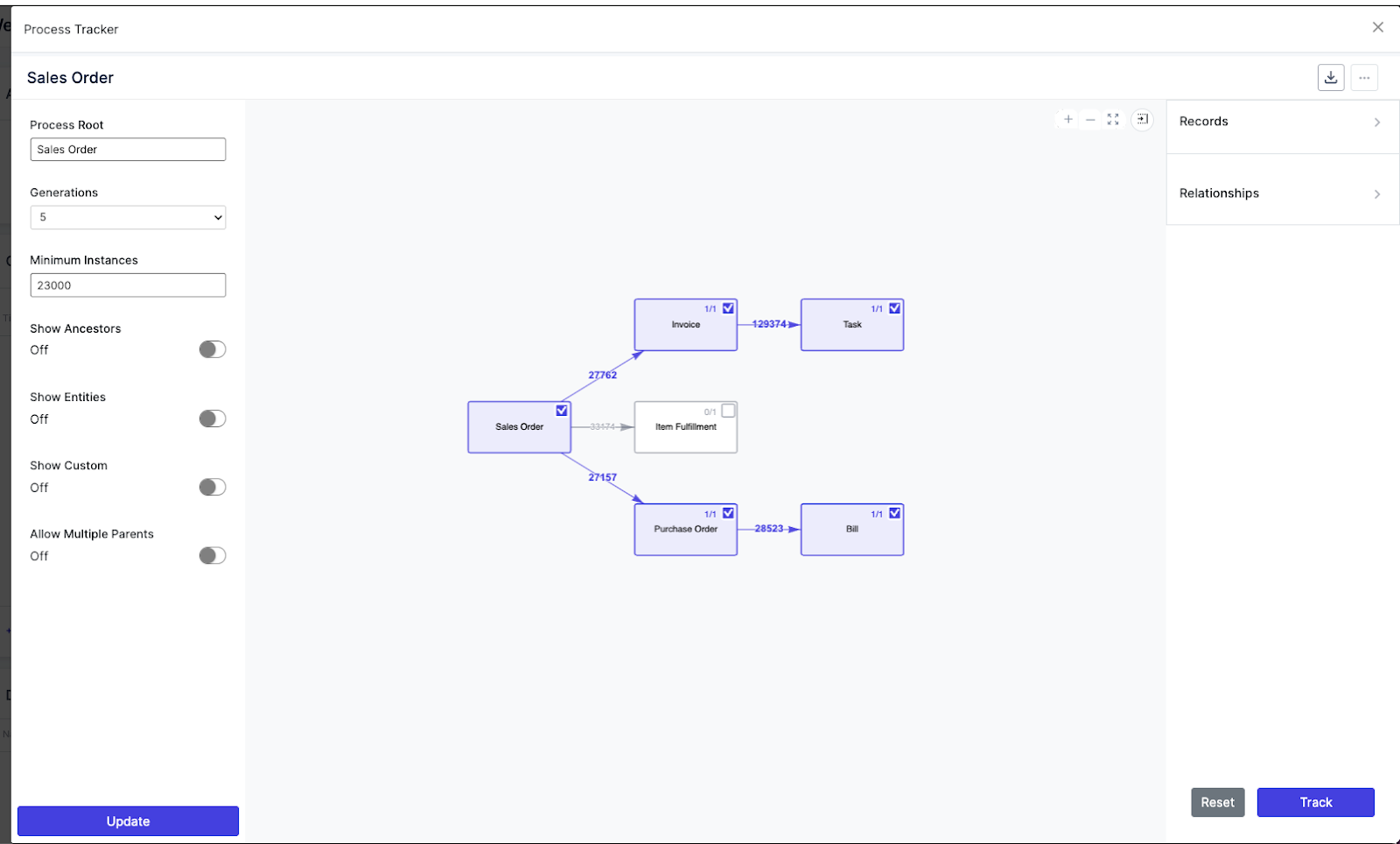Check the Item Fulfillment node checkbox

click(728, 411)
